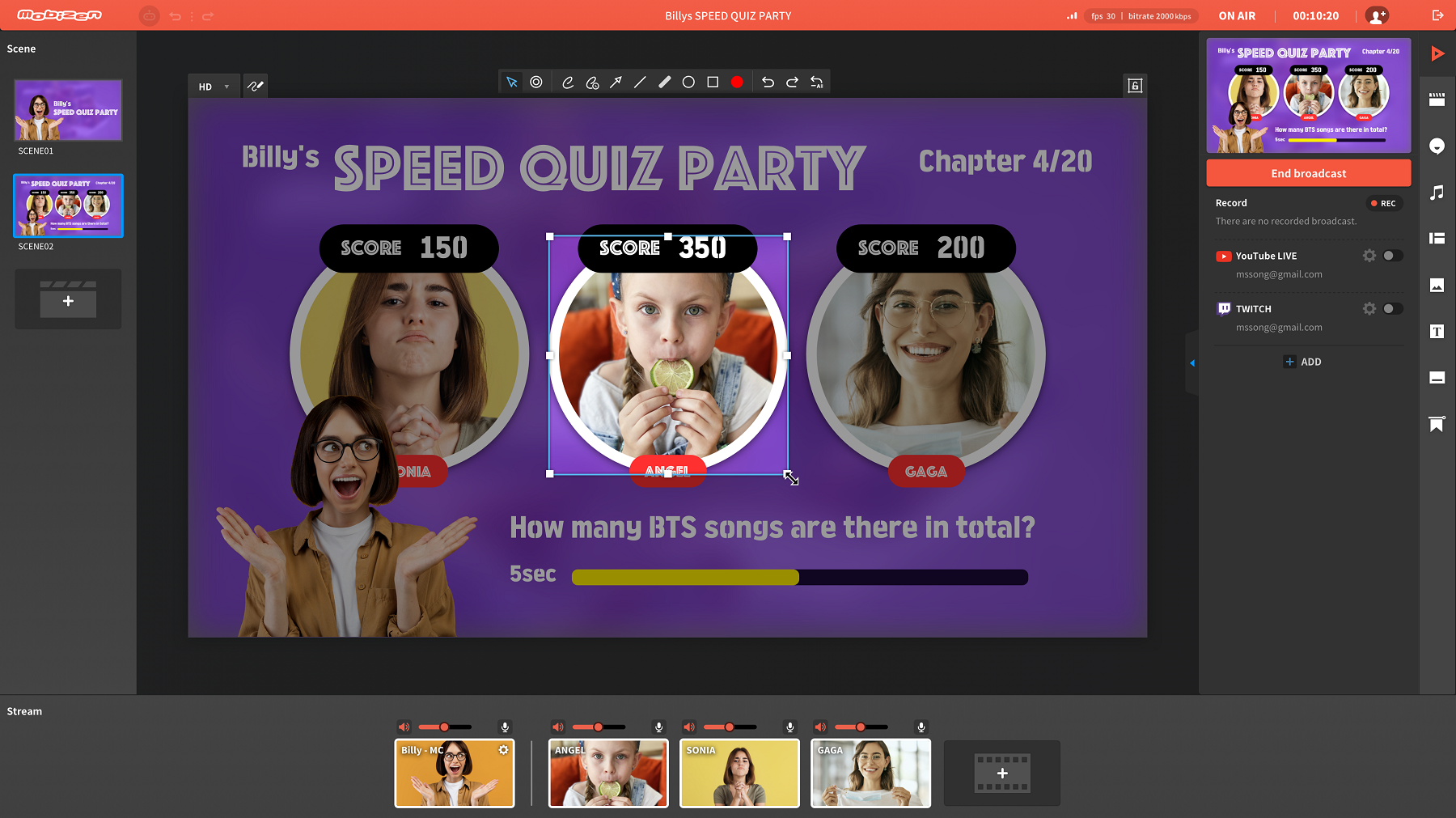This screenshot has height=818, width=1456.
Task: Click ADD streaming platform
Action: point(1302,362)
